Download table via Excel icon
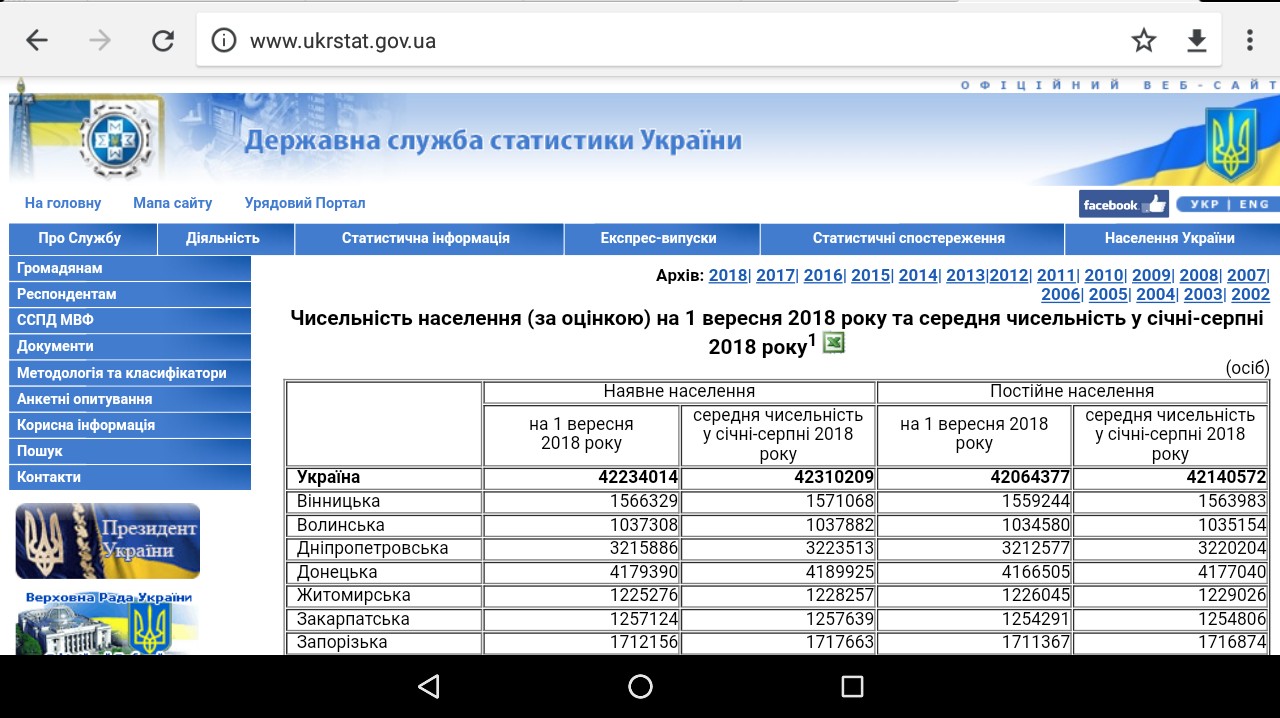 tap(833, 343)
